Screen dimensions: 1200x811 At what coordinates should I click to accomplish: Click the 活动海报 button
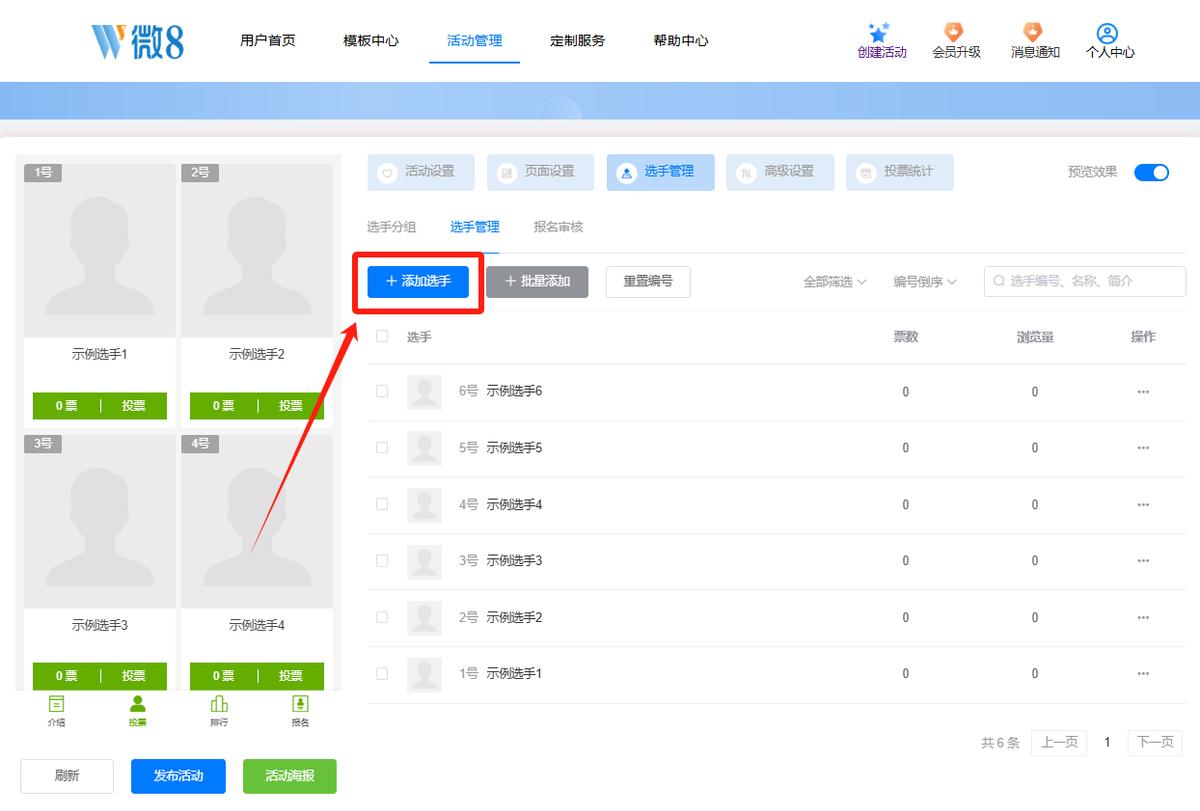[x=290, y=776]
